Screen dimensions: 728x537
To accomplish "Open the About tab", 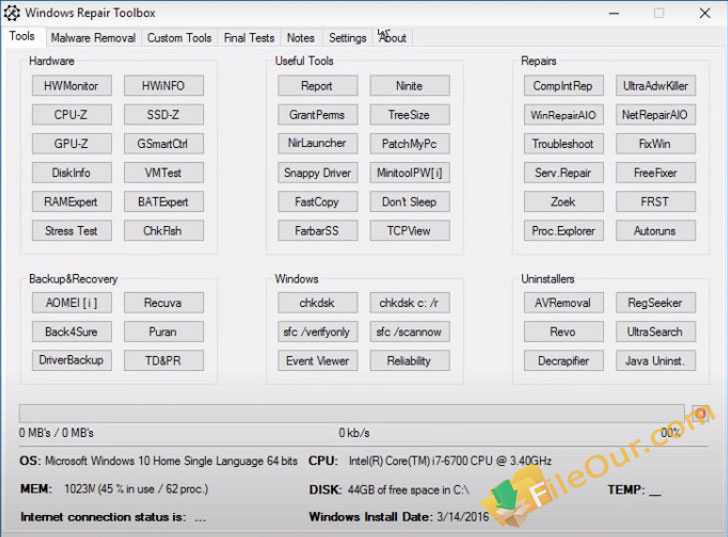I will coord(393,38).
